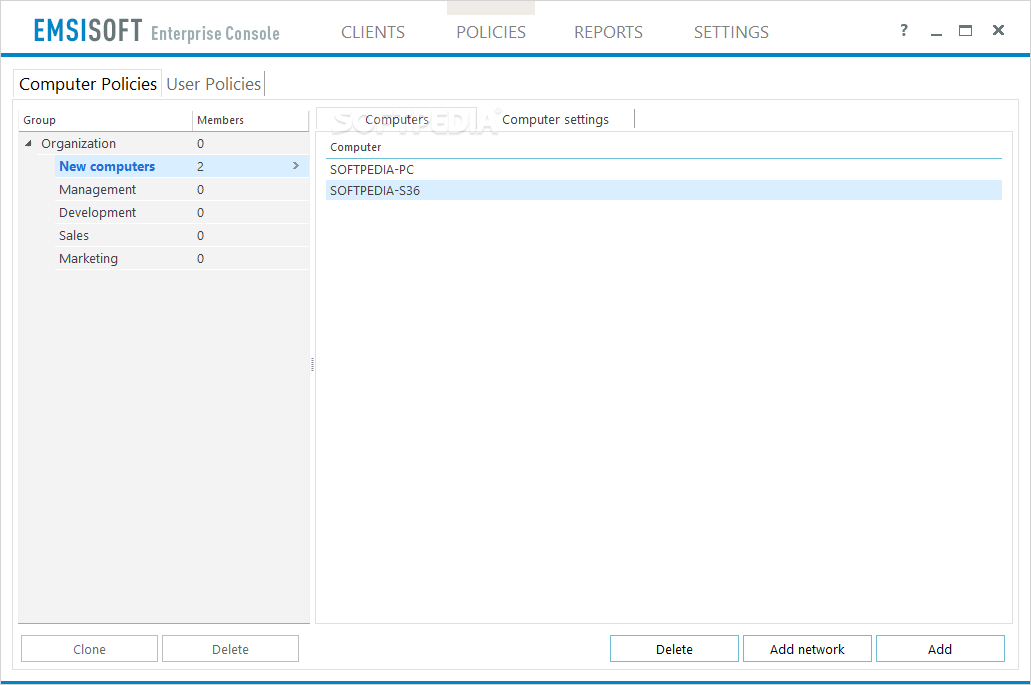Click the Add button

point(940,649)
